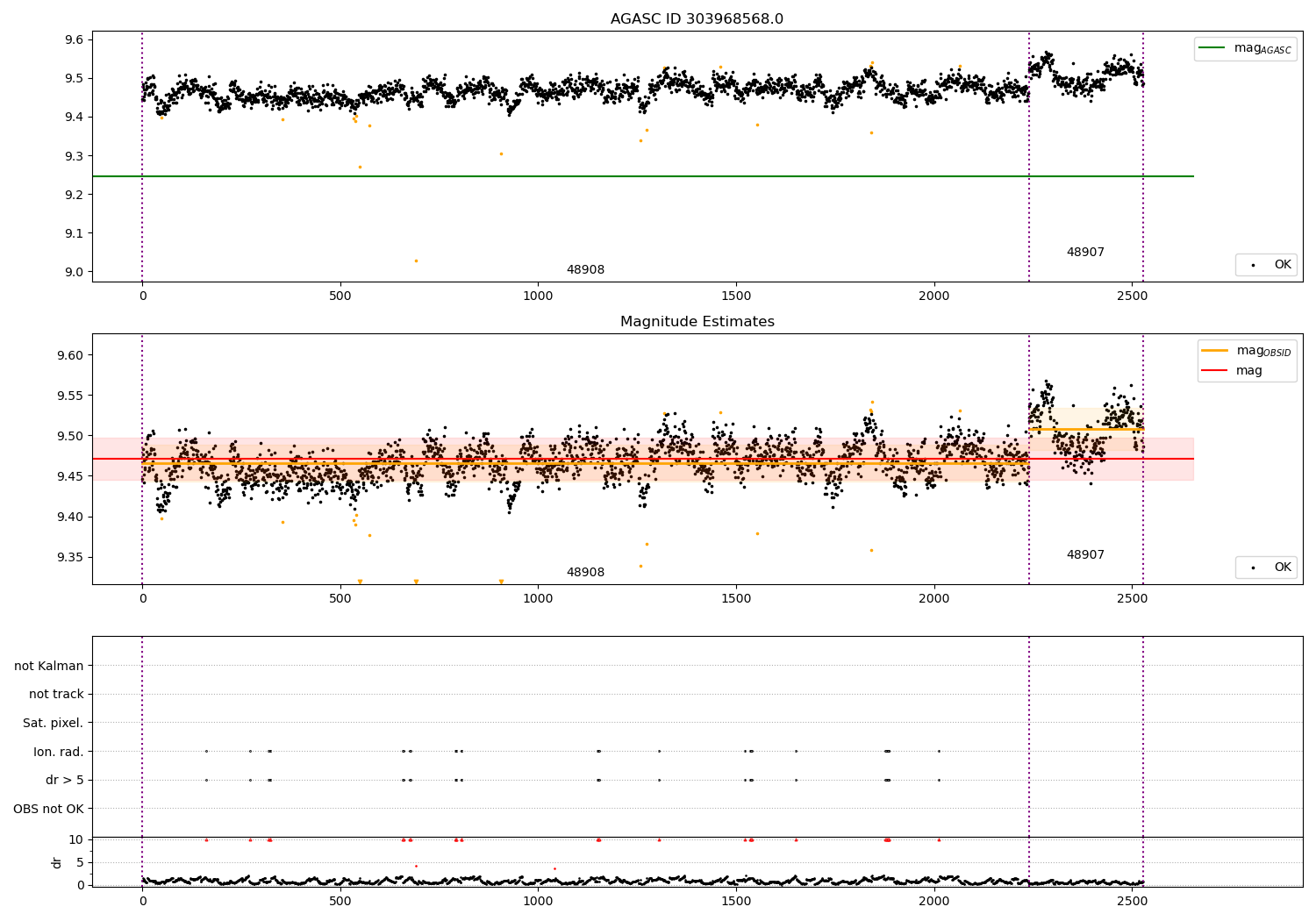
Task: Click the '9.2' y-tick of AGASC ID plot
Action: (74, 195)
